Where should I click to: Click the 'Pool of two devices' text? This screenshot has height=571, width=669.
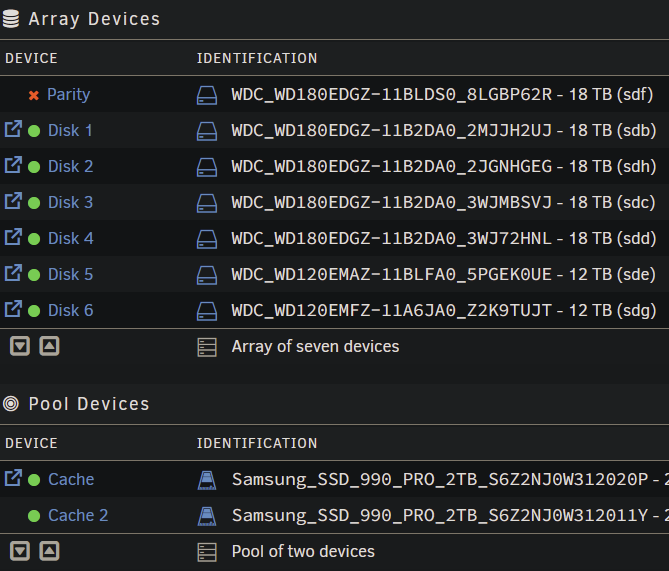coord(303,551)
